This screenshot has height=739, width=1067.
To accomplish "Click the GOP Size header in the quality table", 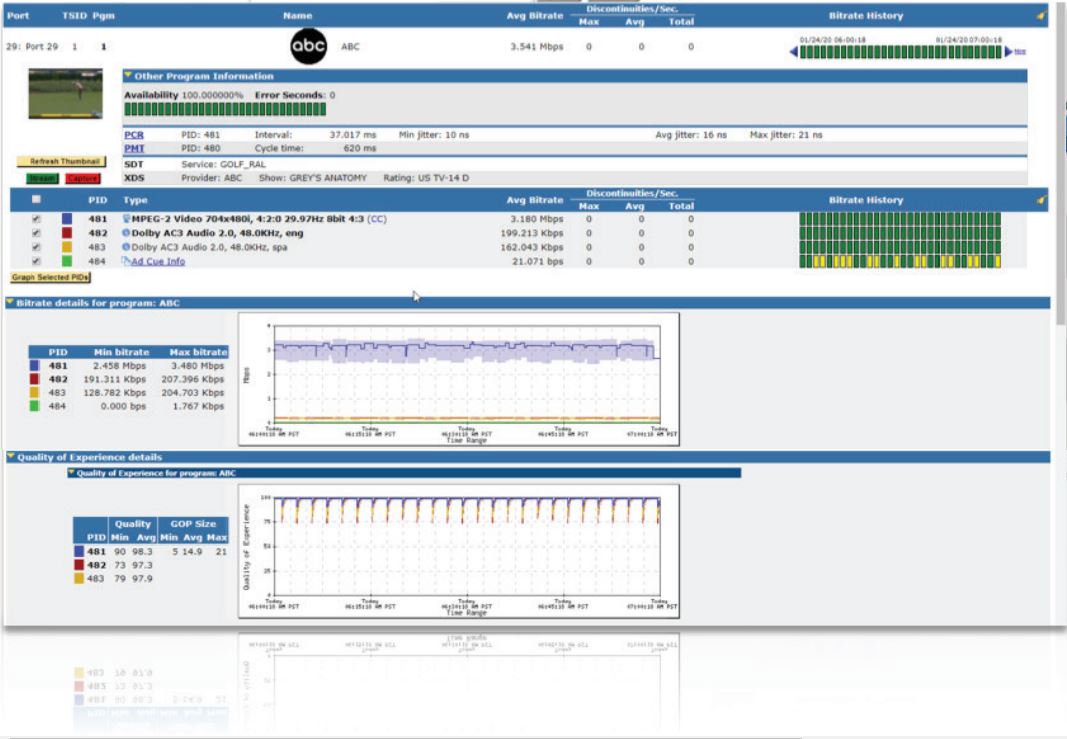I will point(193,524).
